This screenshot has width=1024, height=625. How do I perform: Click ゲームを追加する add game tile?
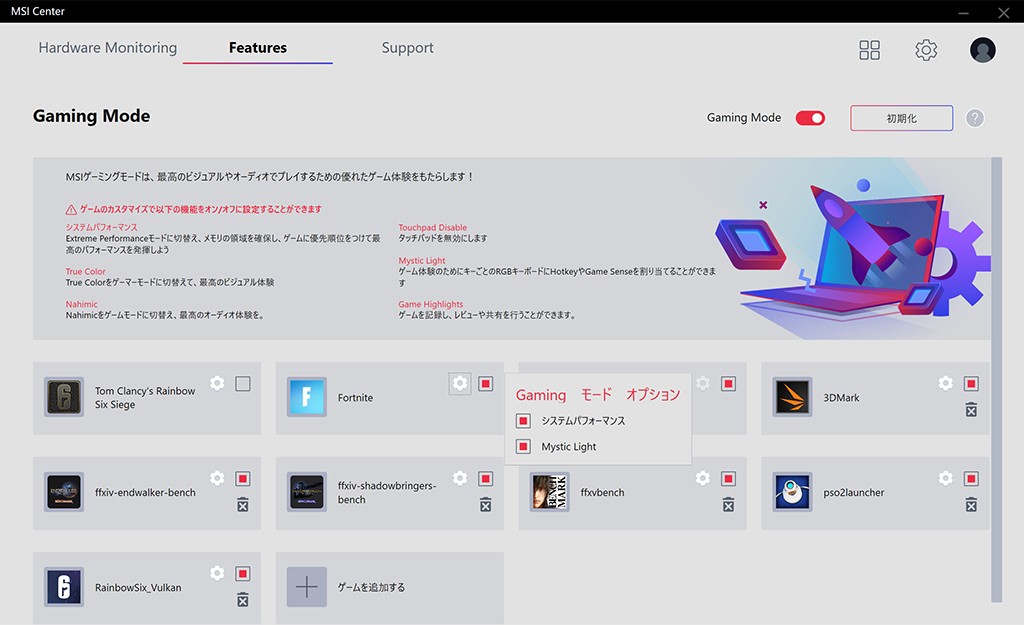389,587
